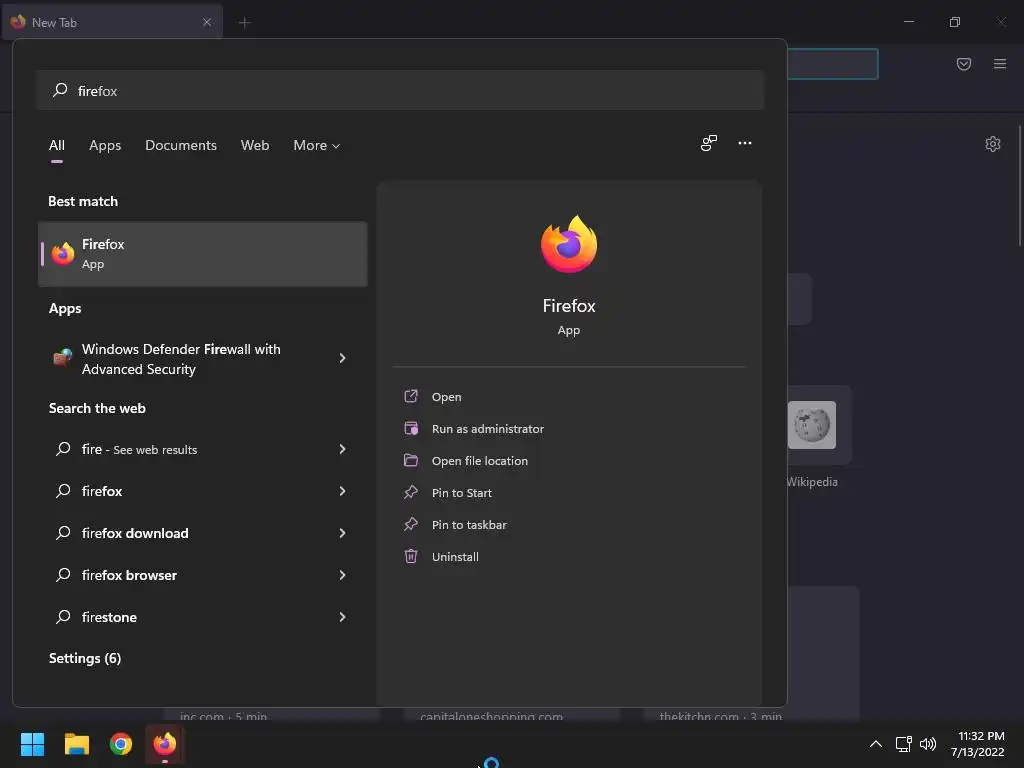Expand the More filter dropdown
This screenshot has height=768, width=1024.
317,146
